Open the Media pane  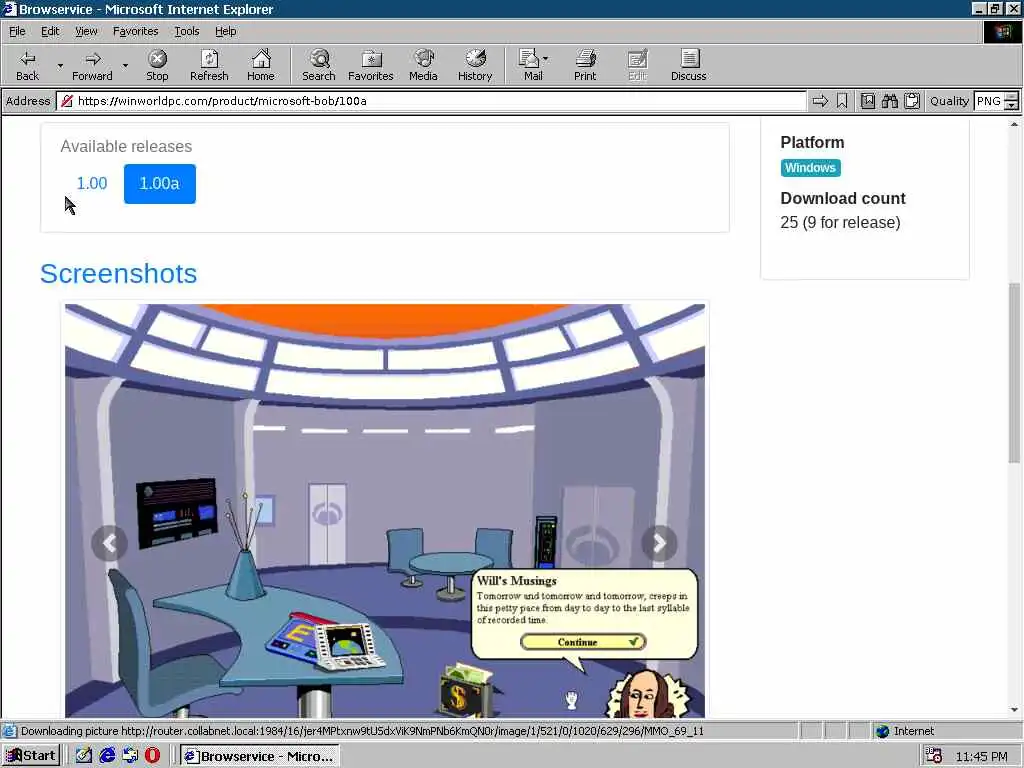[x=423, y=65]
